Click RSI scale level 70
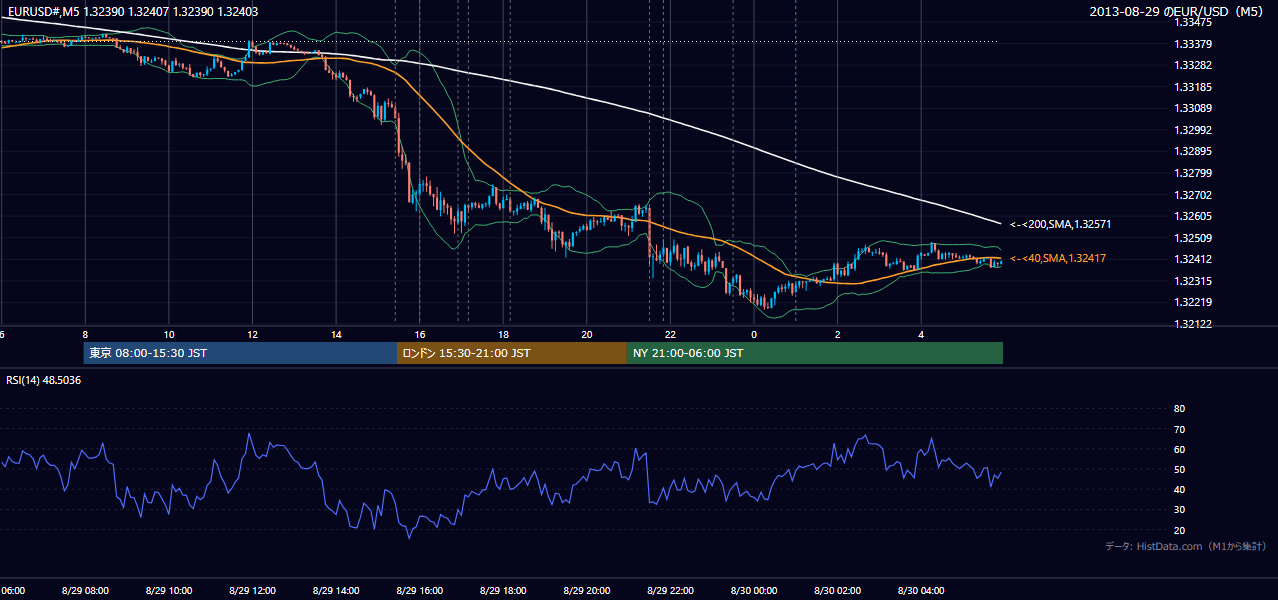The width and height of the screenshot is (1278, 600). coord(1179,429)
